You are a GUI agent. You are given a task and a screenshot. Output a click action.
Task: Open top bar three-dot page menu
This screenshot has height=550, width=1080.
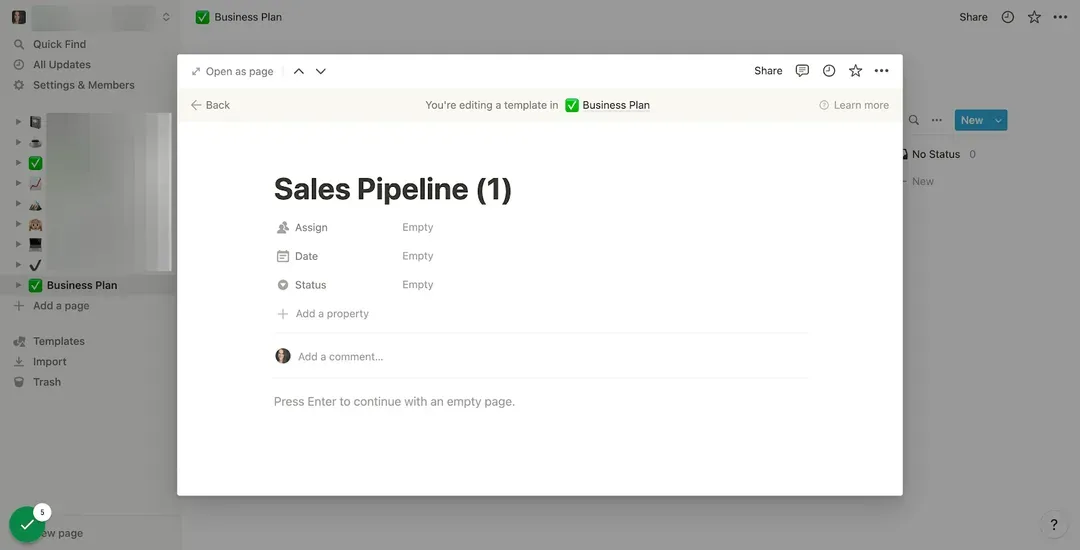point(1060,17)
